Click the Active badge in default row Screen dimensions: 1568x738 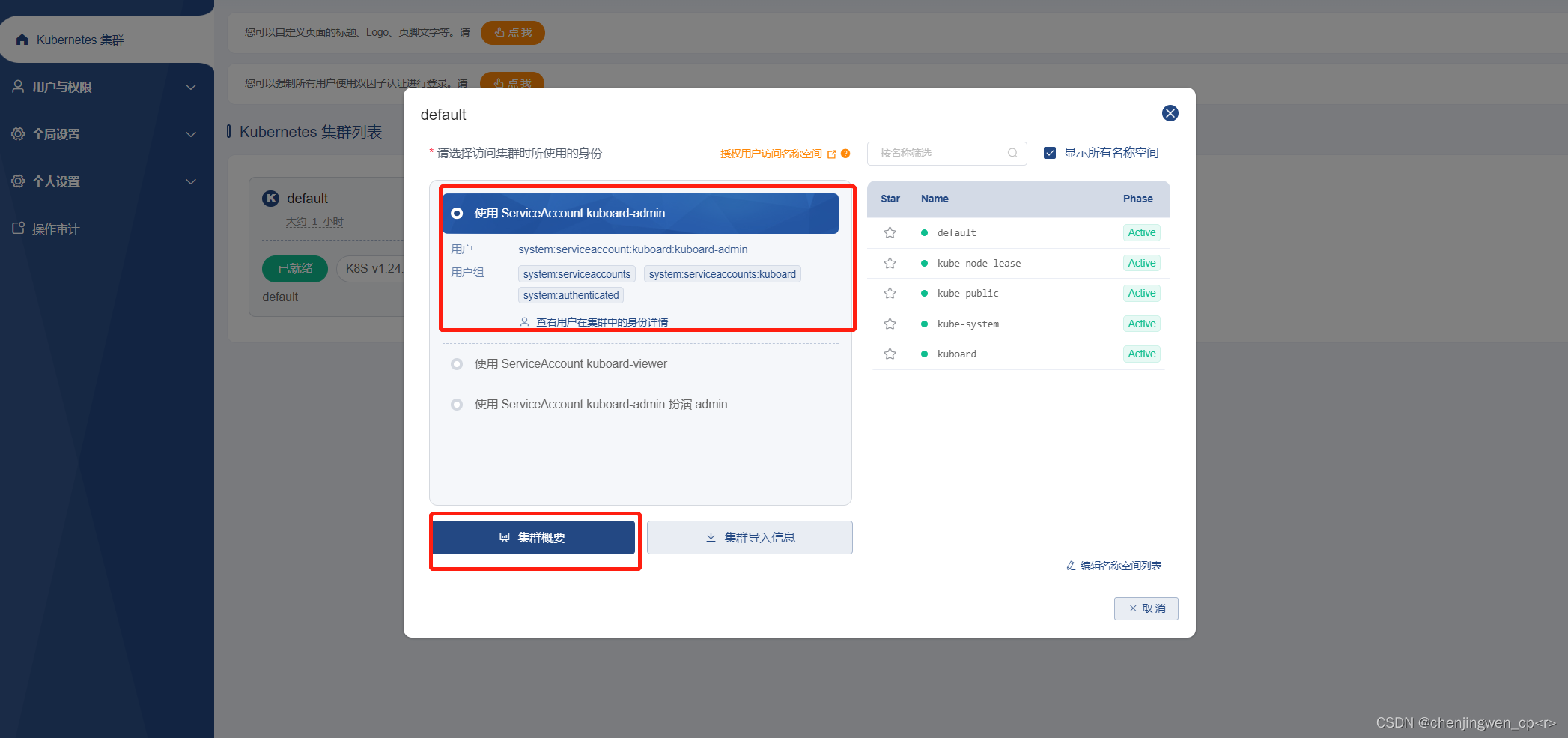point(1142,233)
